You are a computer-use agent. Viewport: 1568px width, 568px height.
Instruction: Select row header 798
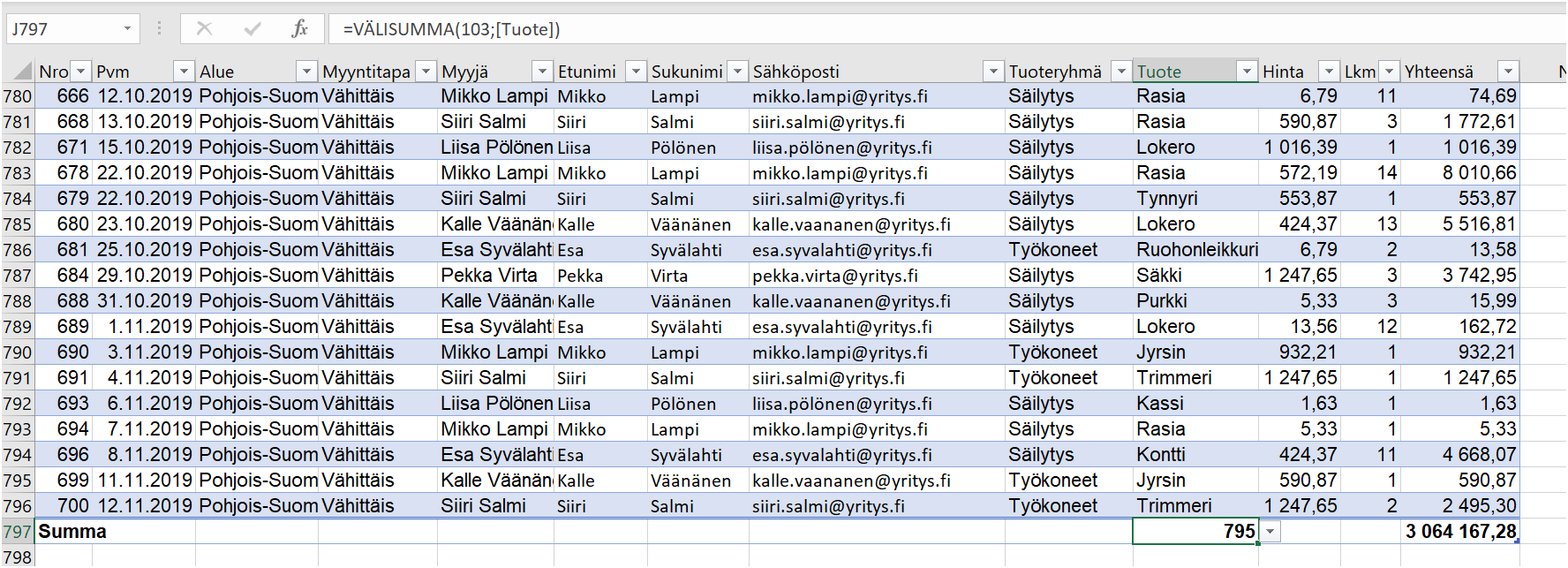tap(18, 557)
